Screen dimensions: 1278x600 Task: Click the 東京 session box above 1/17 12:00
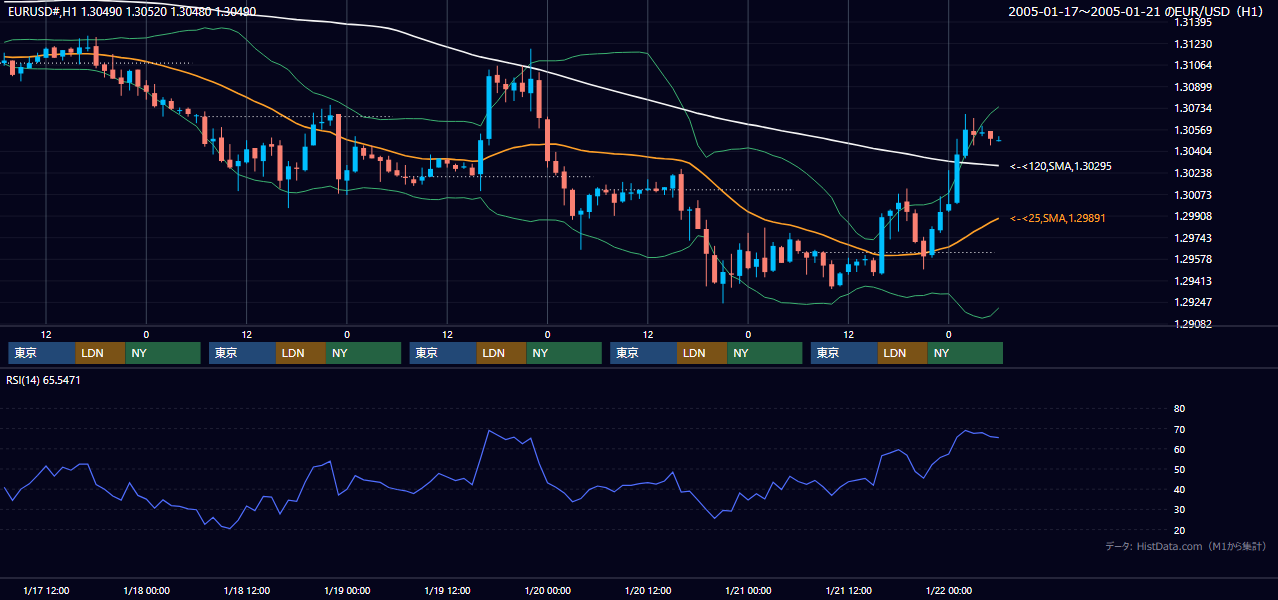pos(42,353)
